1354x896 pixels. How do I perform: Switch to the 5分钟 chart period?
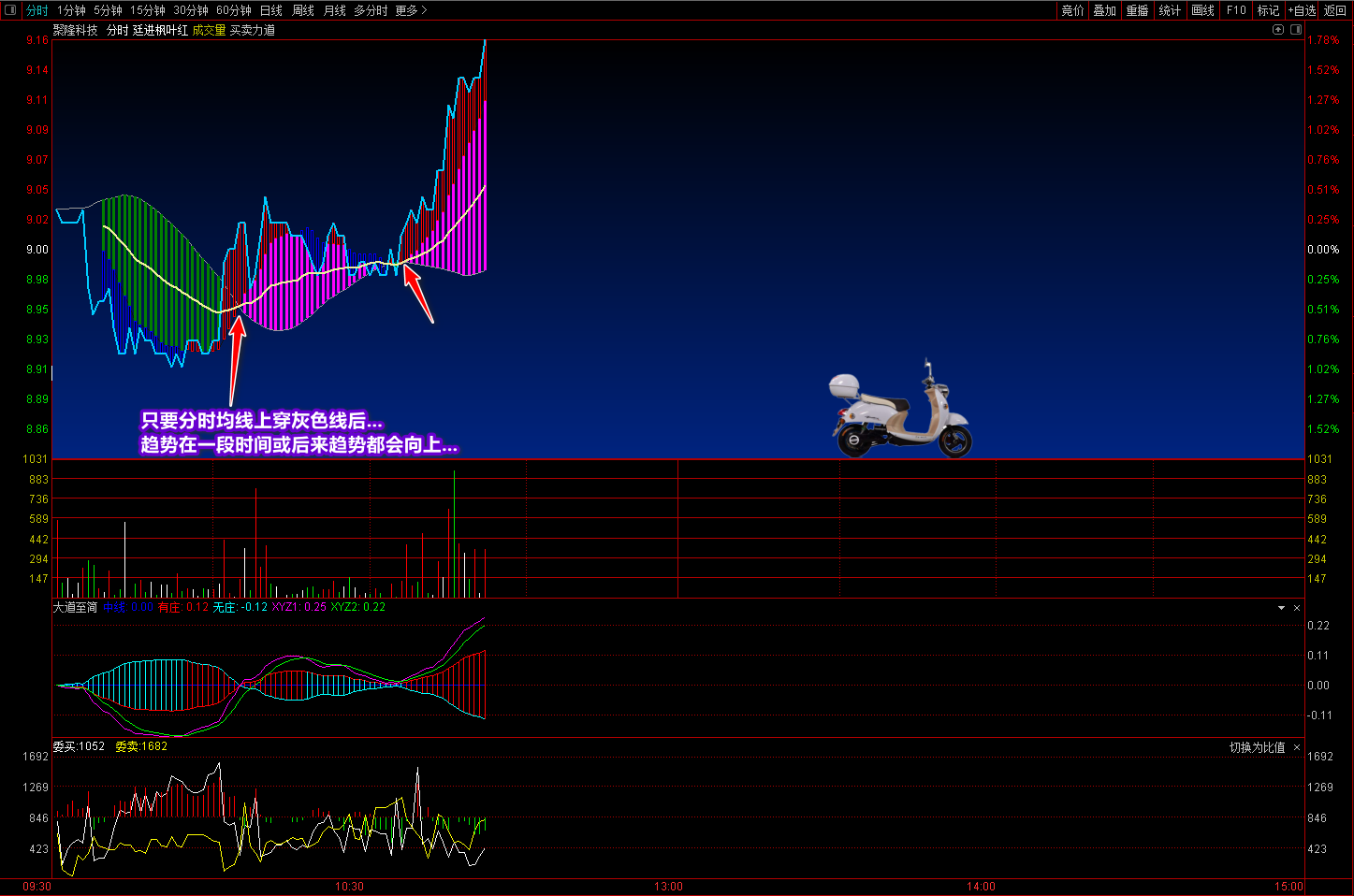tap(108, 10)
